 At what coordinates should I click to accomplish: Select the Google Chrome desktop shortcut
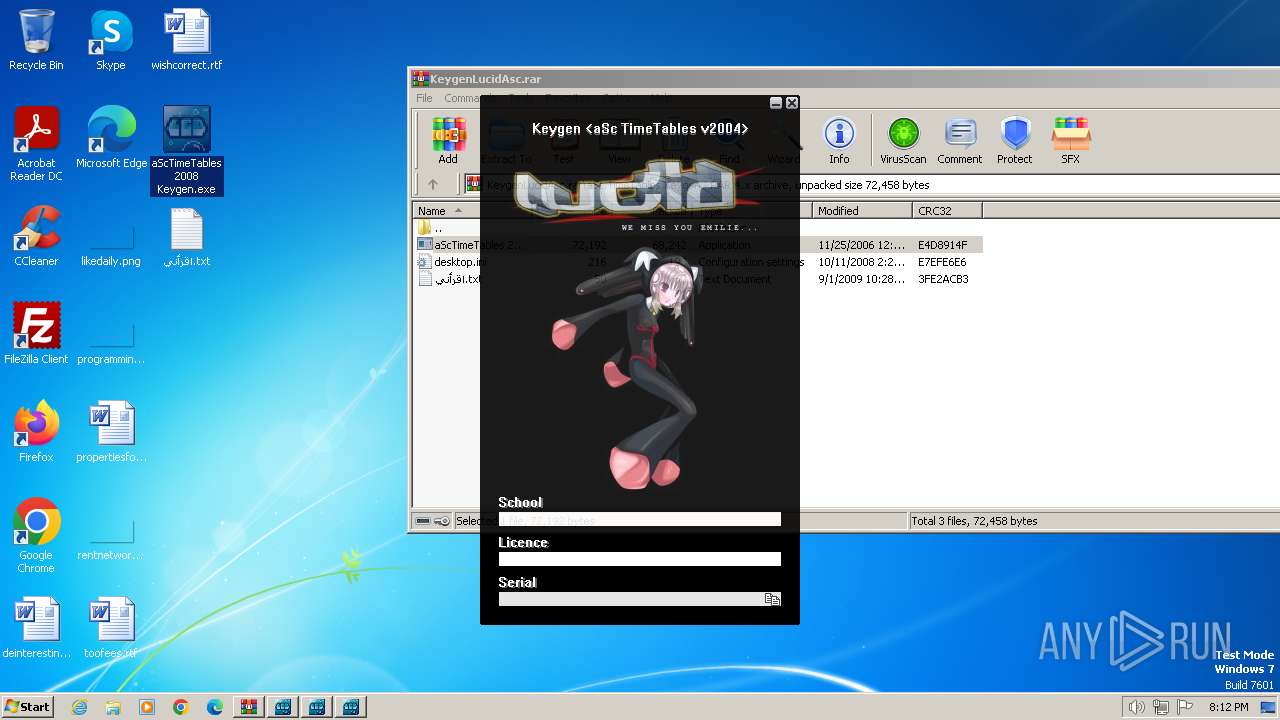36,536
